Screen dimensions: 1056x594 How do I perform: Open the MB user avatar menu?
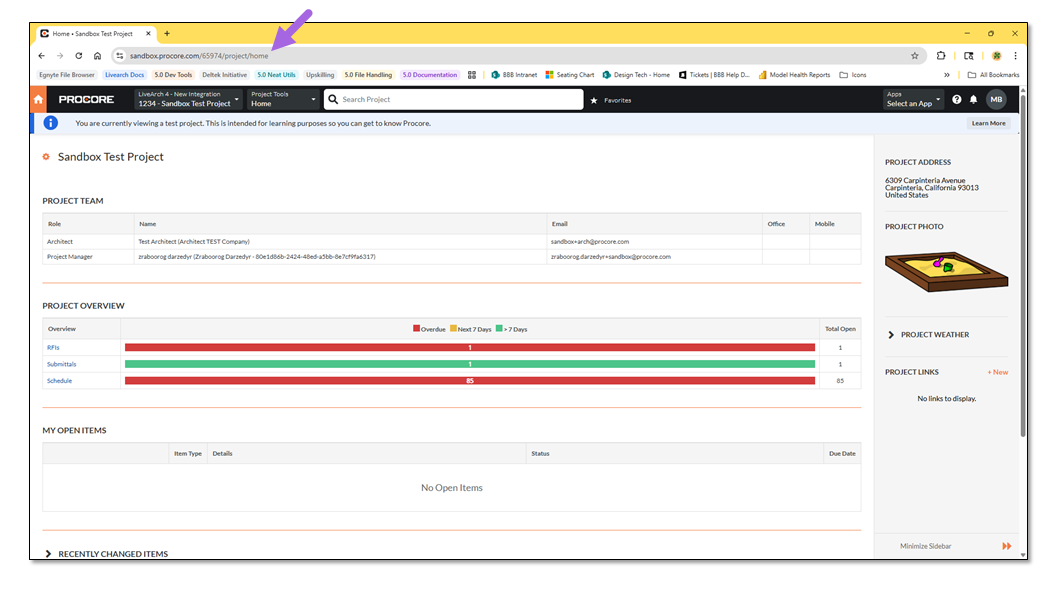(x=996, y=100)
